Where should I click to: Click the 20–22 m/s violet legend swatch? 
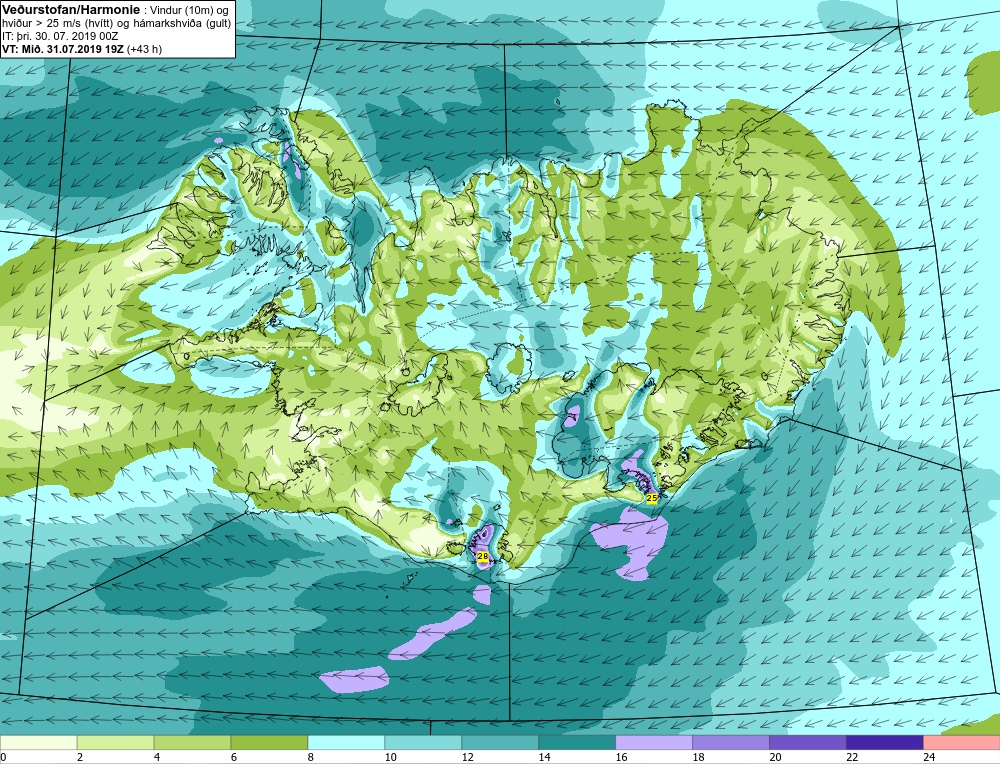807,743
